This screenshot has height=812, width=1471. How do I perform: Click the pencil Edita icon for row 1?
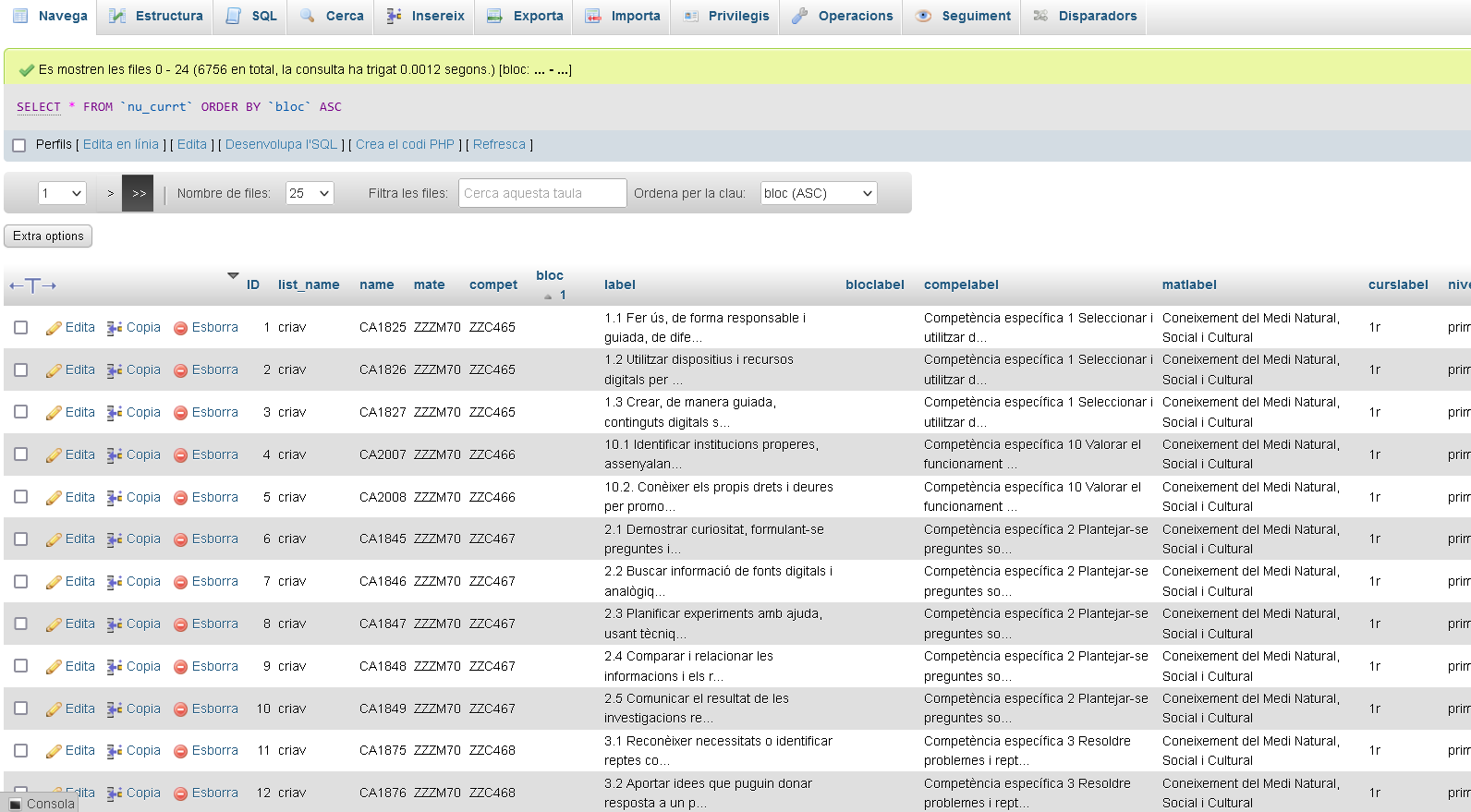54,328
